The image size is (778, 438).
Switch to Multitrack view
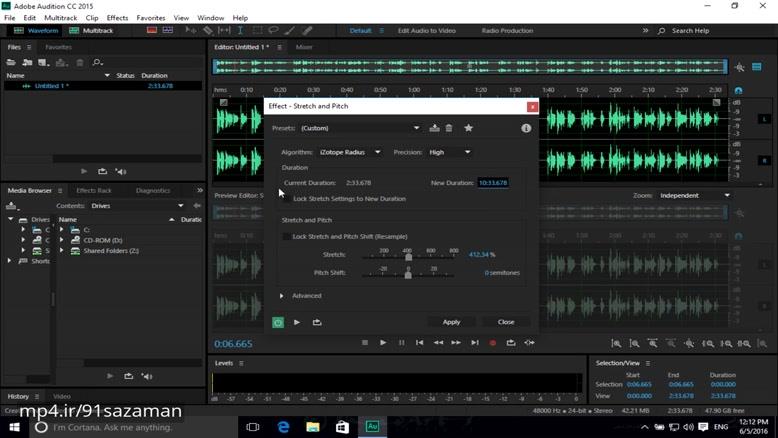click(91, 30)
